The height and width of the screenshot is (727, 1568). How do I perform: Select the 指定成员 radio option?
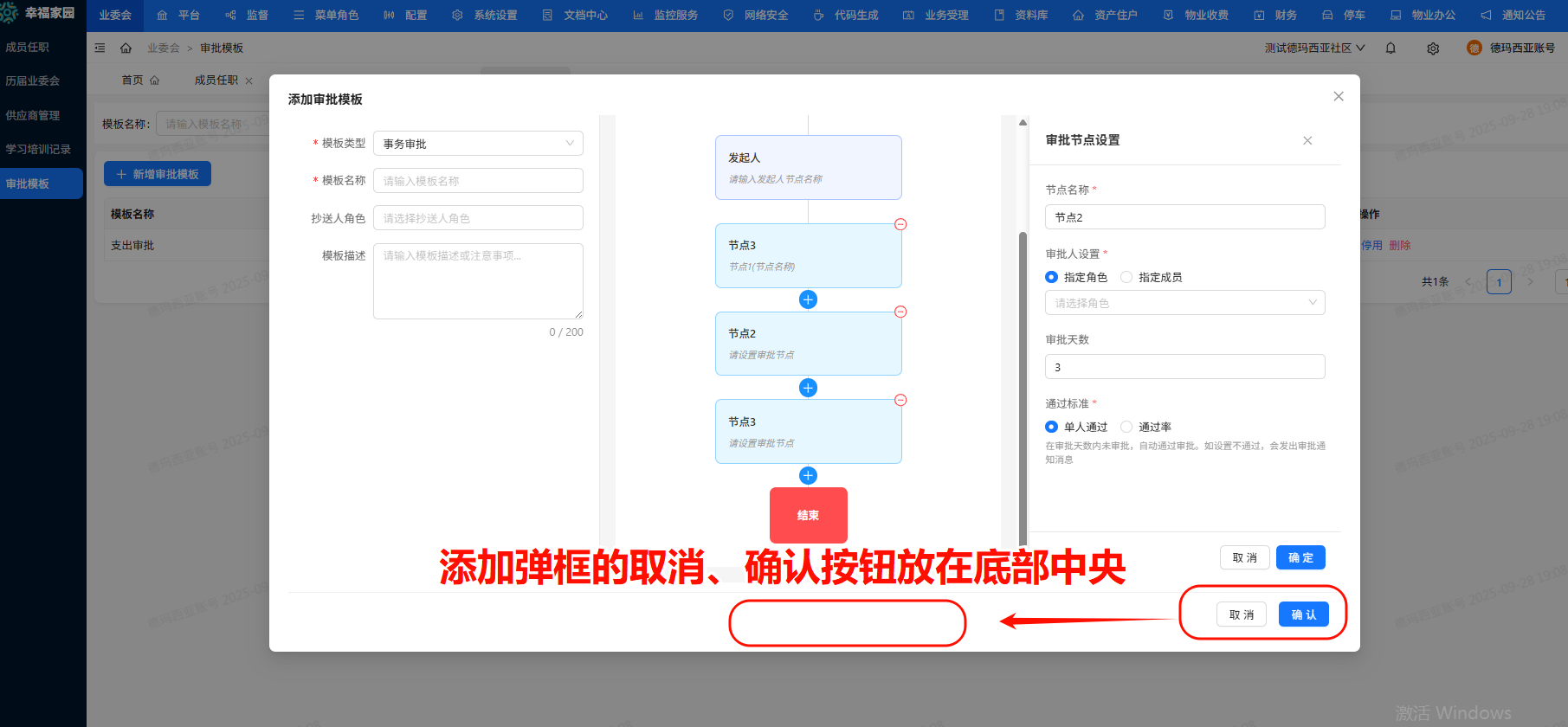[x=1126, y=277]
